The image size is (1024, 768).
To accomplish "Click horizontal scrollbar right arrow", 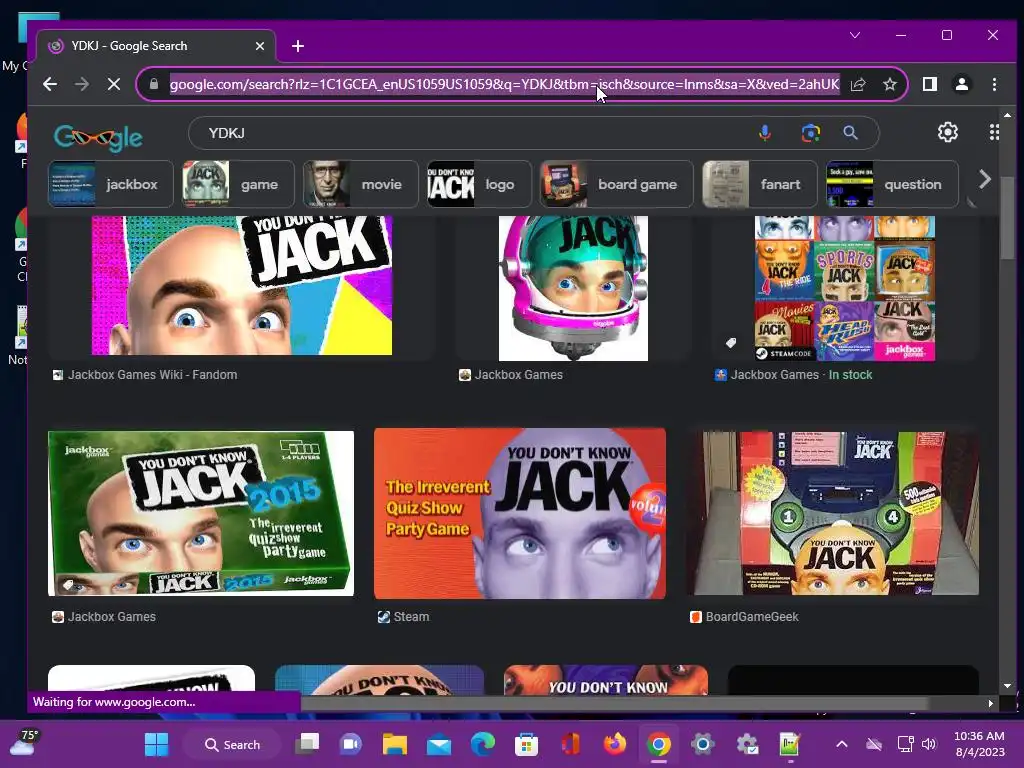I will [991, 703].
